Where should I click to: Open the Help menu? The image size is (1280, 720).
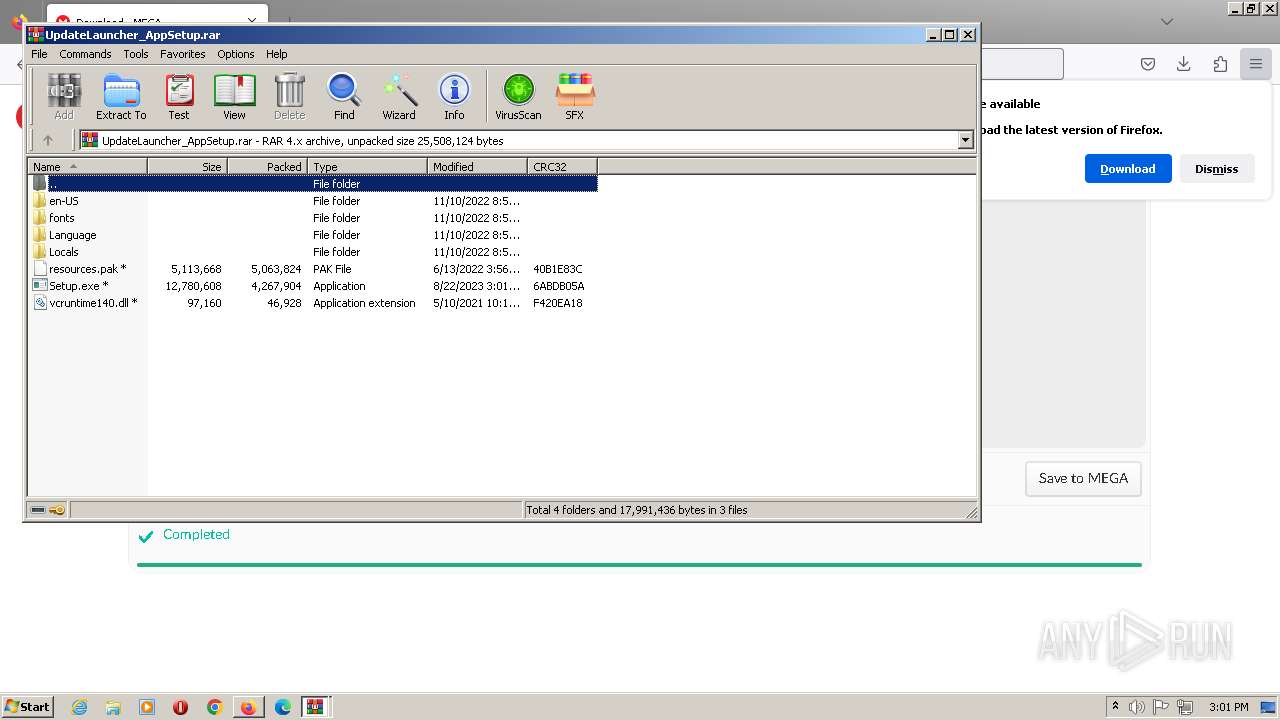[x=277, y=54]
